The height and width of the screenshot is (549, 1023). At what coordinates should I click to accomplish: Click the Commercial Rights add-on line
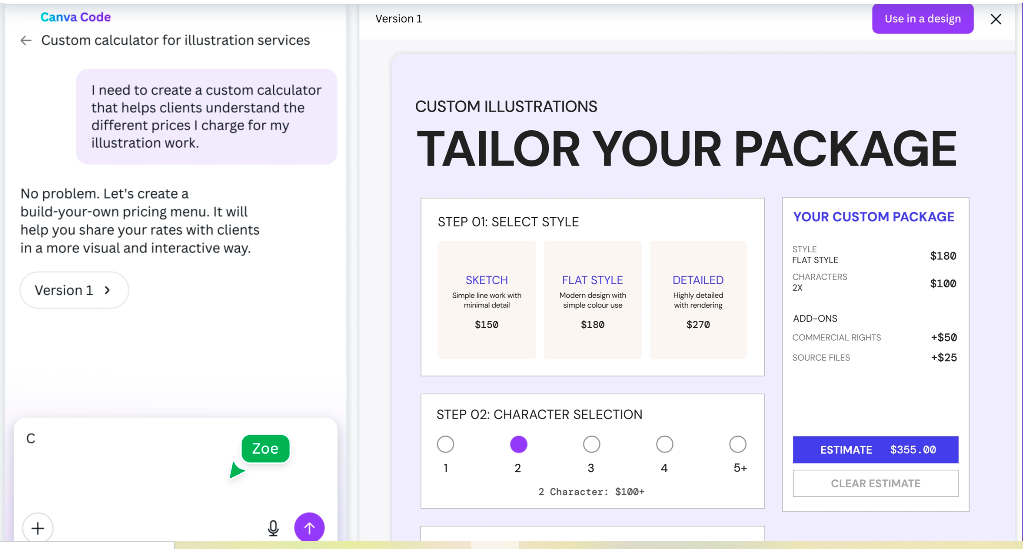click(874, 337)
